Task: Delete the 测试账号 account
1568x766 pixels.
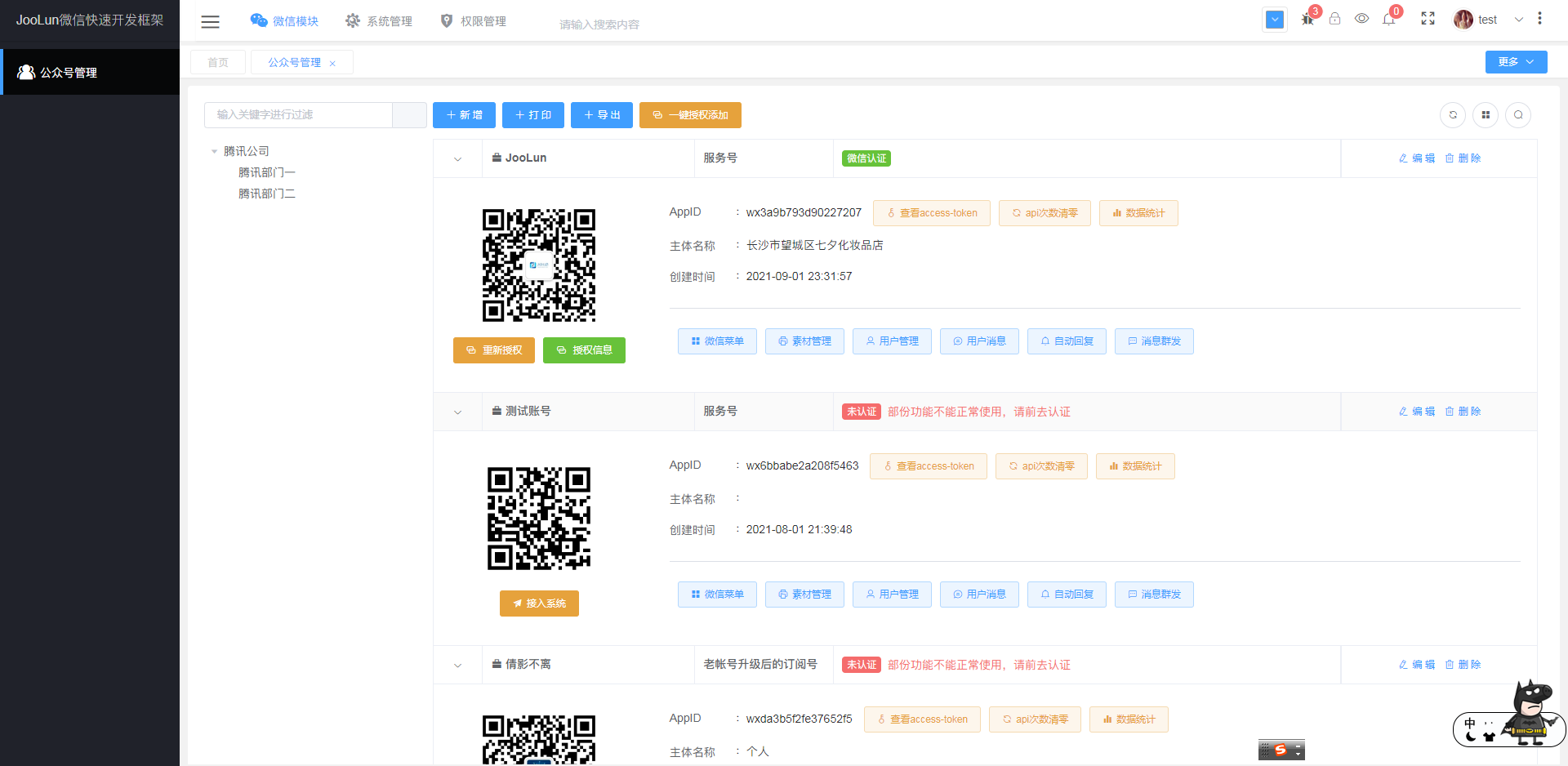Action: (1462, 412)
